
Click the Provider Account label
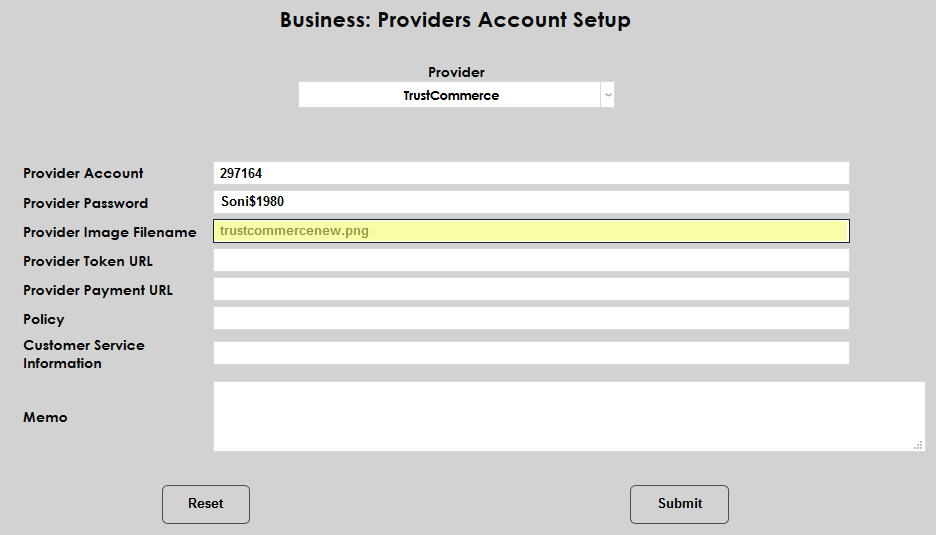tap(83, 173)
